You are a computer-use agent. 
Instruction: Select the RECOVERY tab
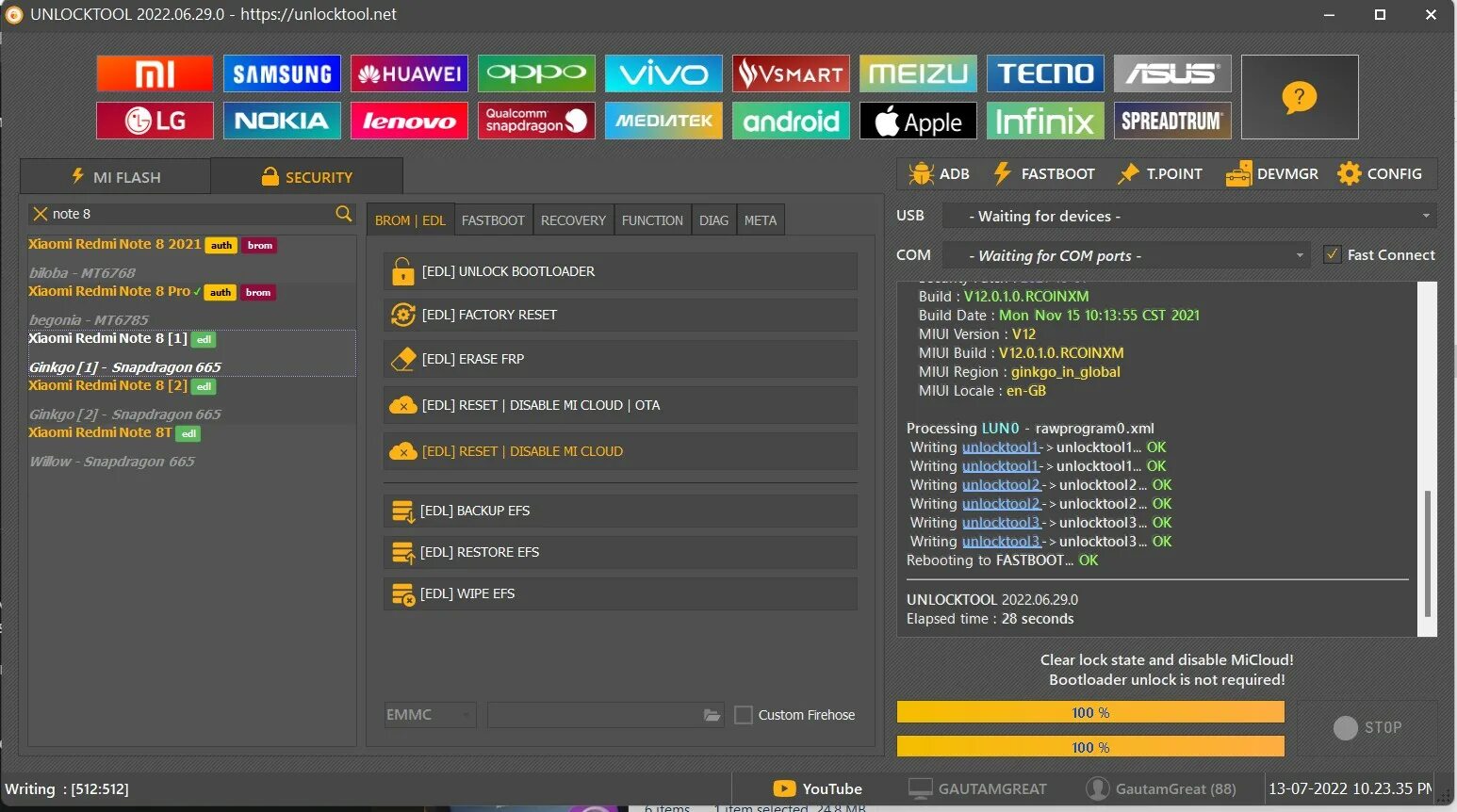pos(573,220)
